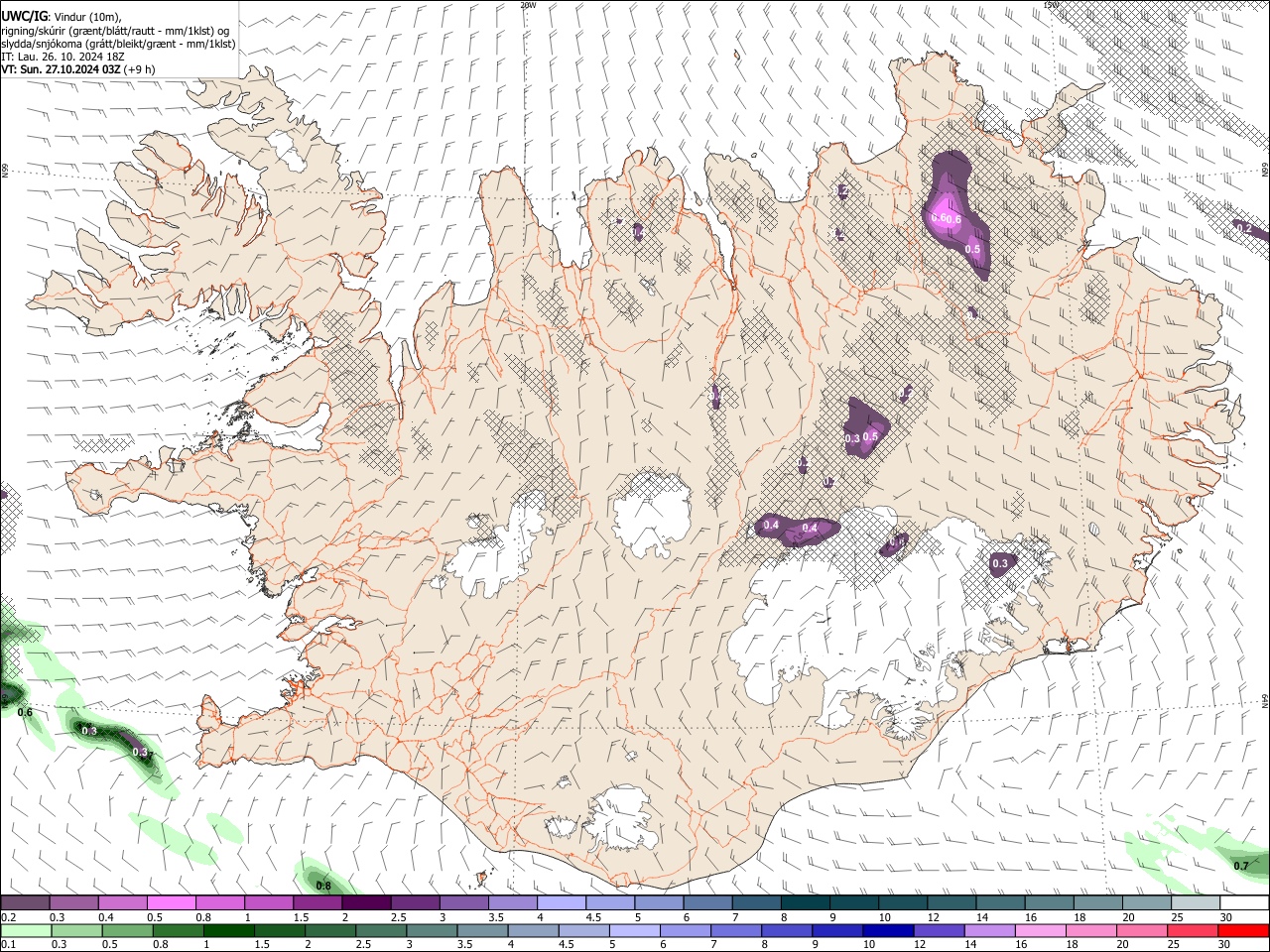Select the bright pink 0.5–0.8 snow swatch
Screen dimensions: 1270x952
pos(171,903)
